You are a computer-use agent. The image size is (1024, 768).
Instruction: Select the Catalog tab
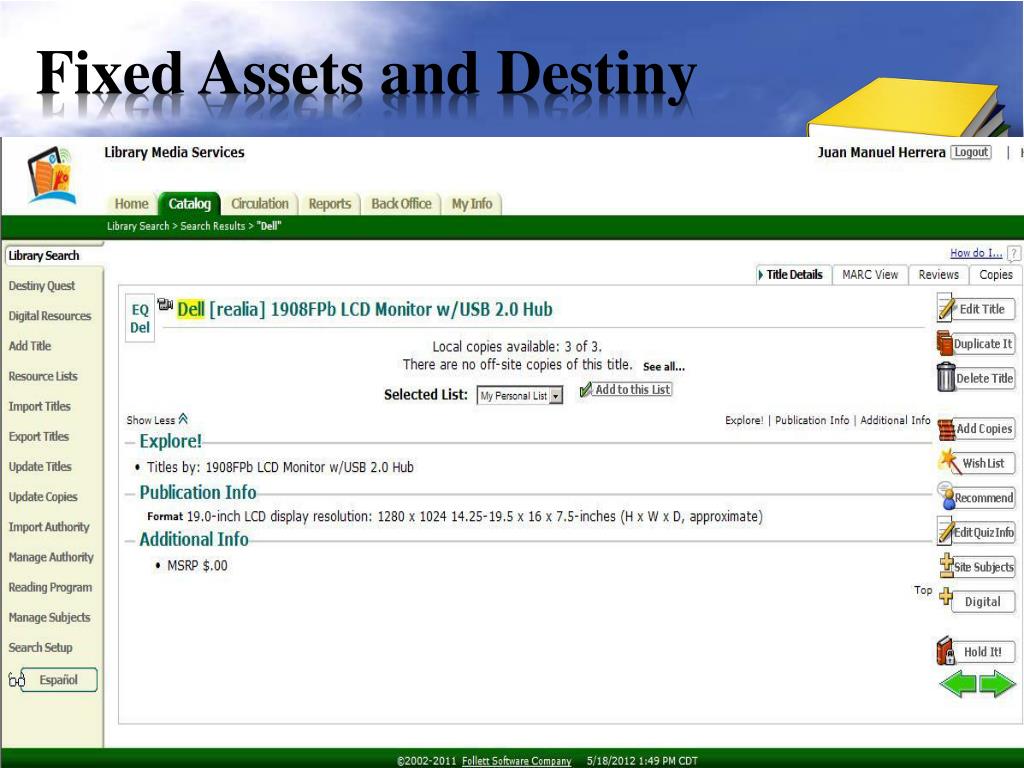coord(189,204)
